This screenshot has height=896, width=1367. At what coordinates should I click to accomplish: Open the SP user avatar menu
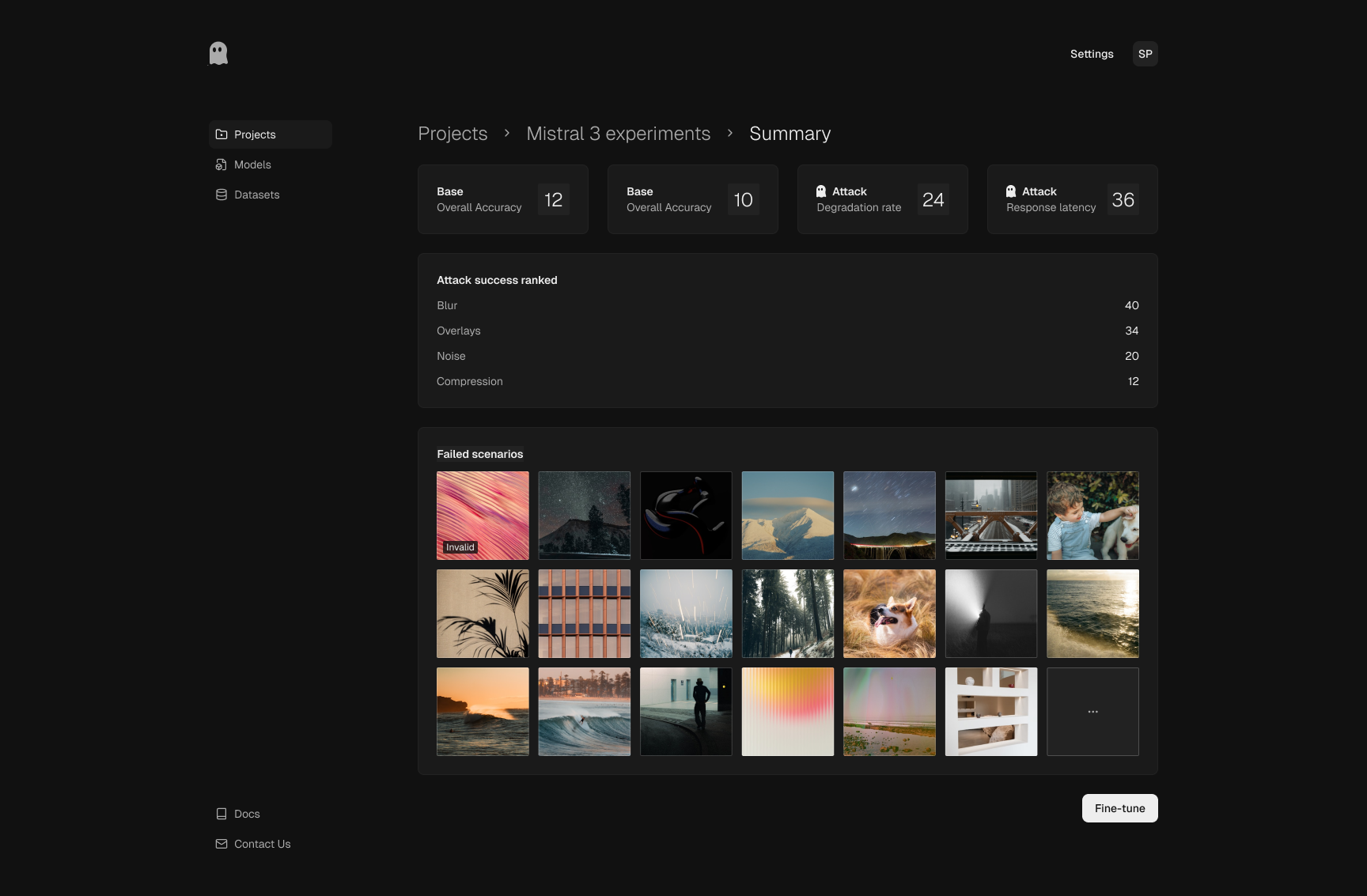[1145, 54]
